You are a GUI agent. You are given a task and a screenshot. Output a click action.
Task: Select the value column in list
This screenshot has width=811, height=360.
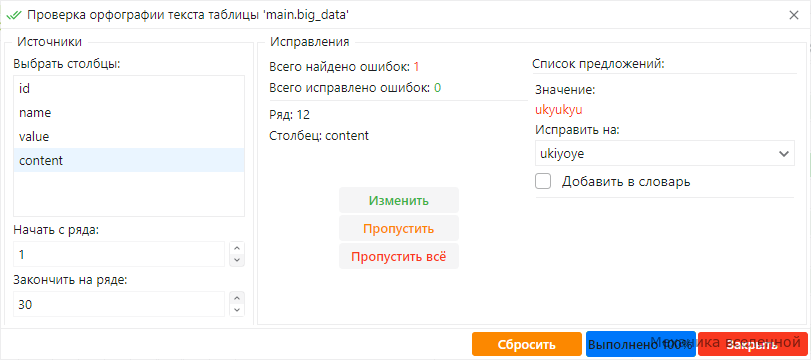[x=129, y=137]
